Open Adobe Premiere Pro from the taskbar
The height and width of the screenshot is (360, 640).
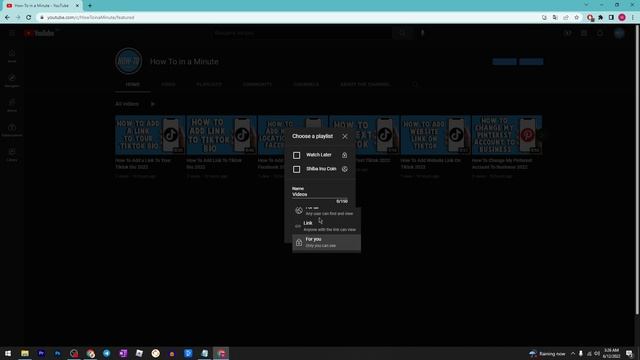coord(41,353)
